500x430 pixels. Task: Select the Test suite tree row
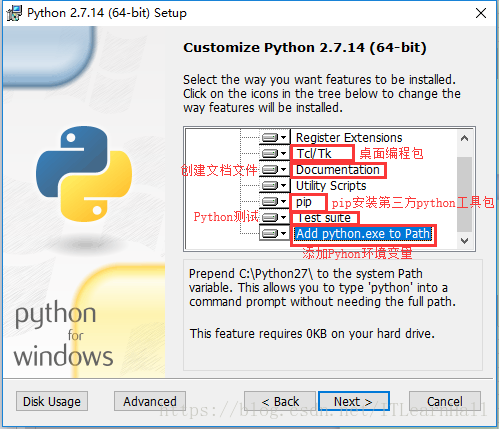pyautogui.click(x=323, y=218)
